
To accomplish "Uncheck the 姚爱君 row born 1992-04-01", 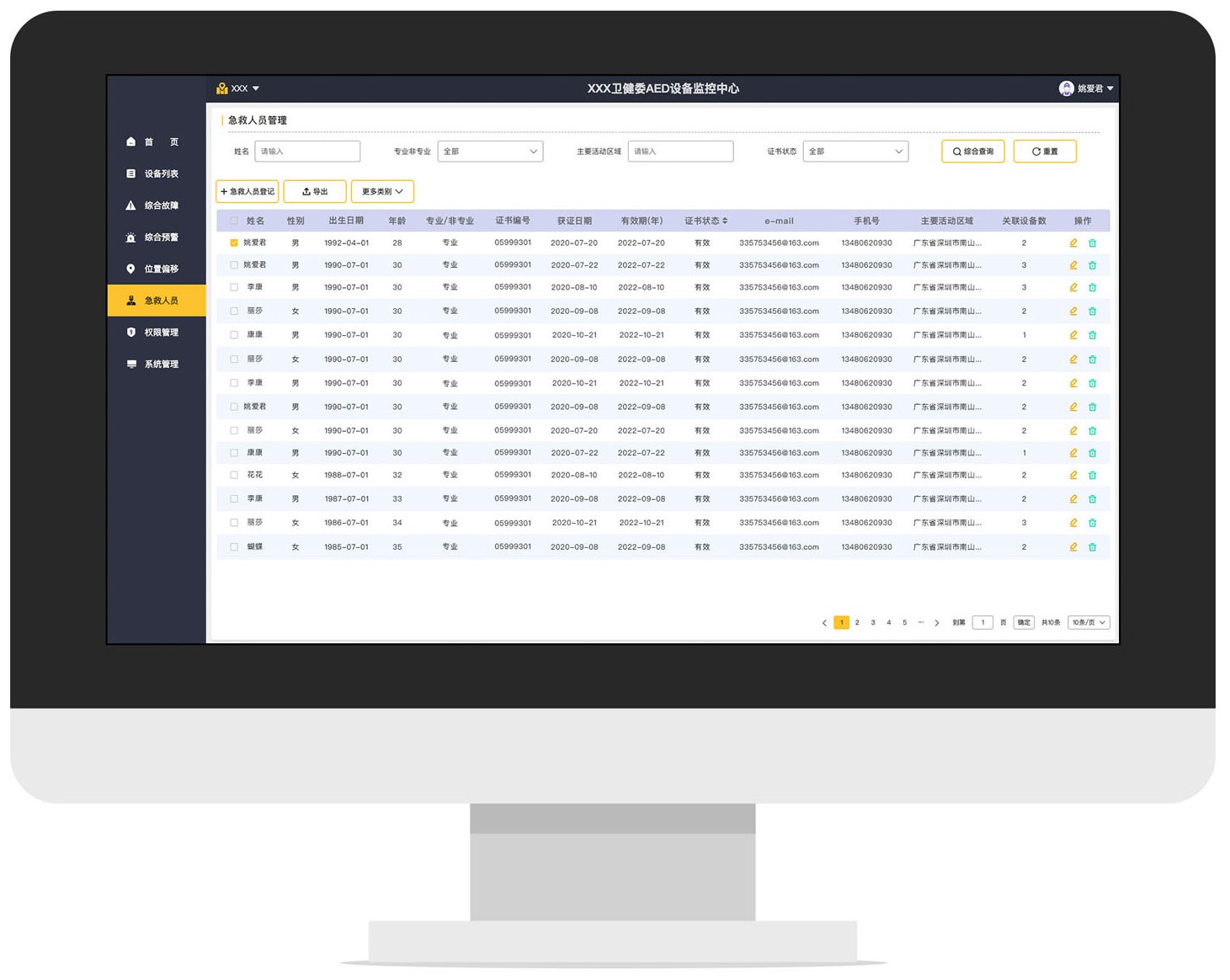I will (234, 243).
